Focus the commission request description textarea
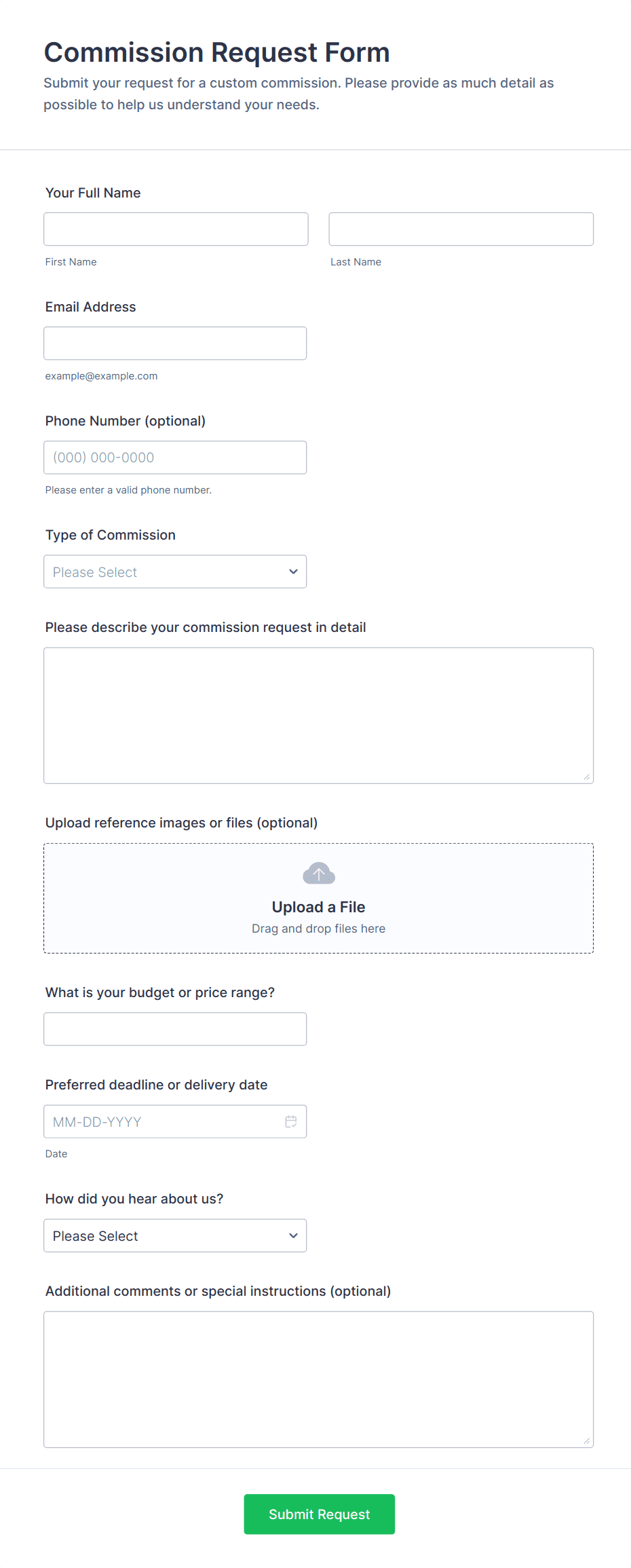The width and height of the screenshot is (631, 1568). [318, 715]
